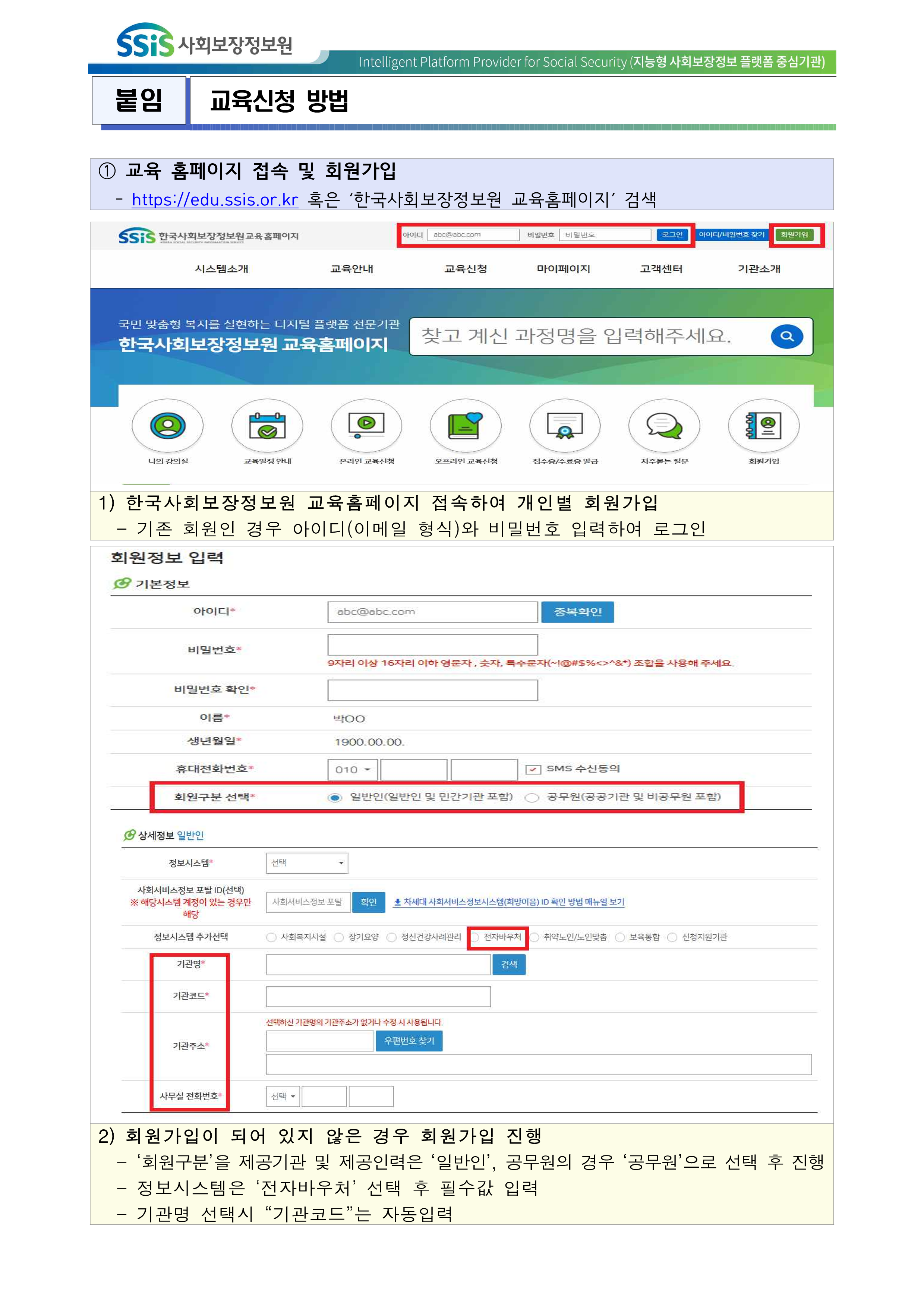The image size is (924, 1306).
Task: Click 아이디/비밀번호 찾기 button
Action: tap(731, 234)
